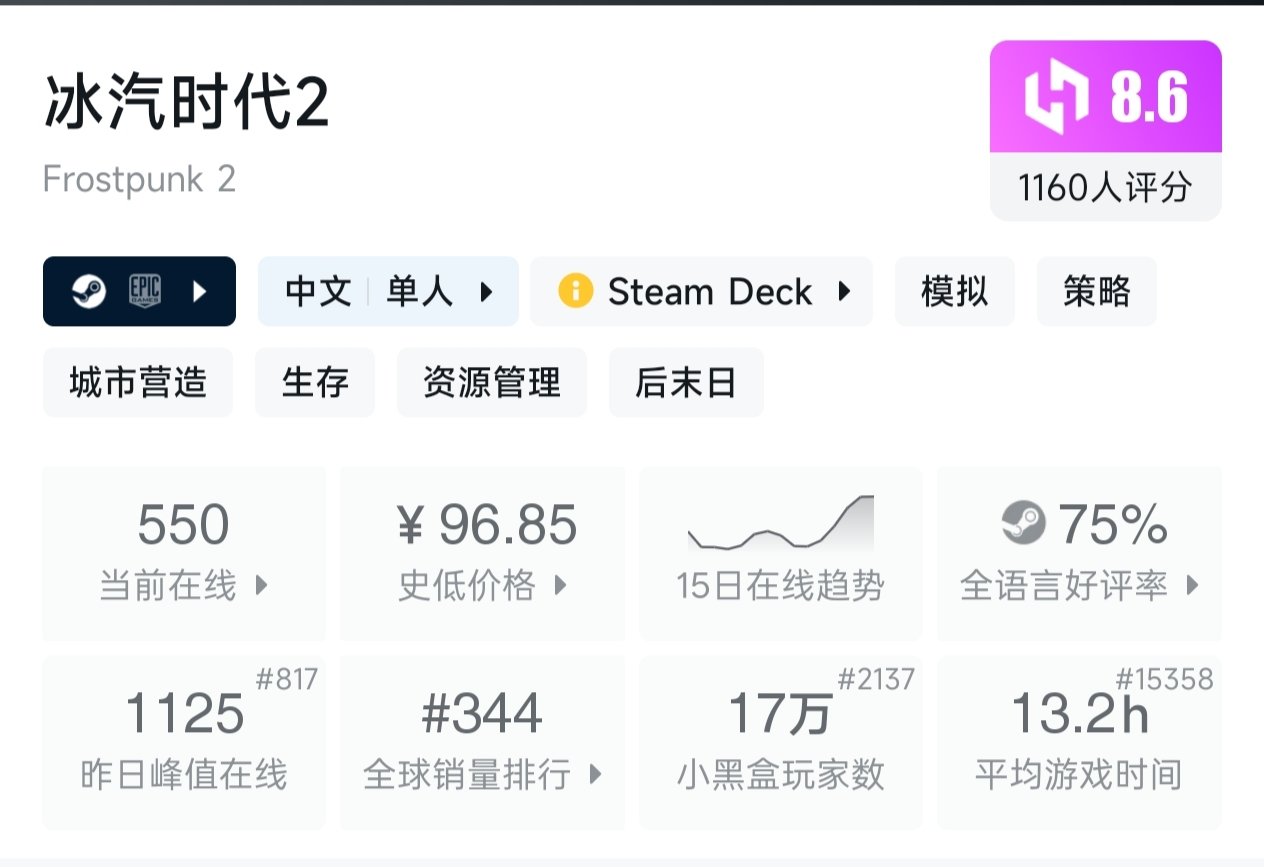Viewport: 1264px width, 867px height.
Task: Select the 资源管理 tag
Action: tap(491, 383)
